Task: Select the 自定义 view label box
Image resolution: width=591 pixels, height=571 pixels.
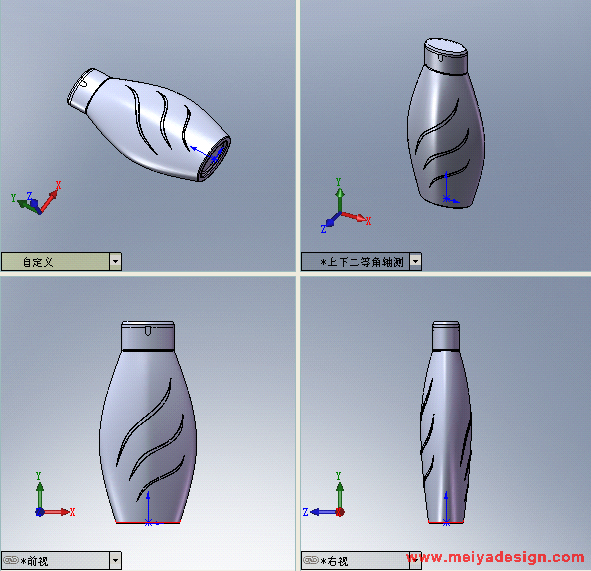Action: pyautogui.click(x=56, y=261)
